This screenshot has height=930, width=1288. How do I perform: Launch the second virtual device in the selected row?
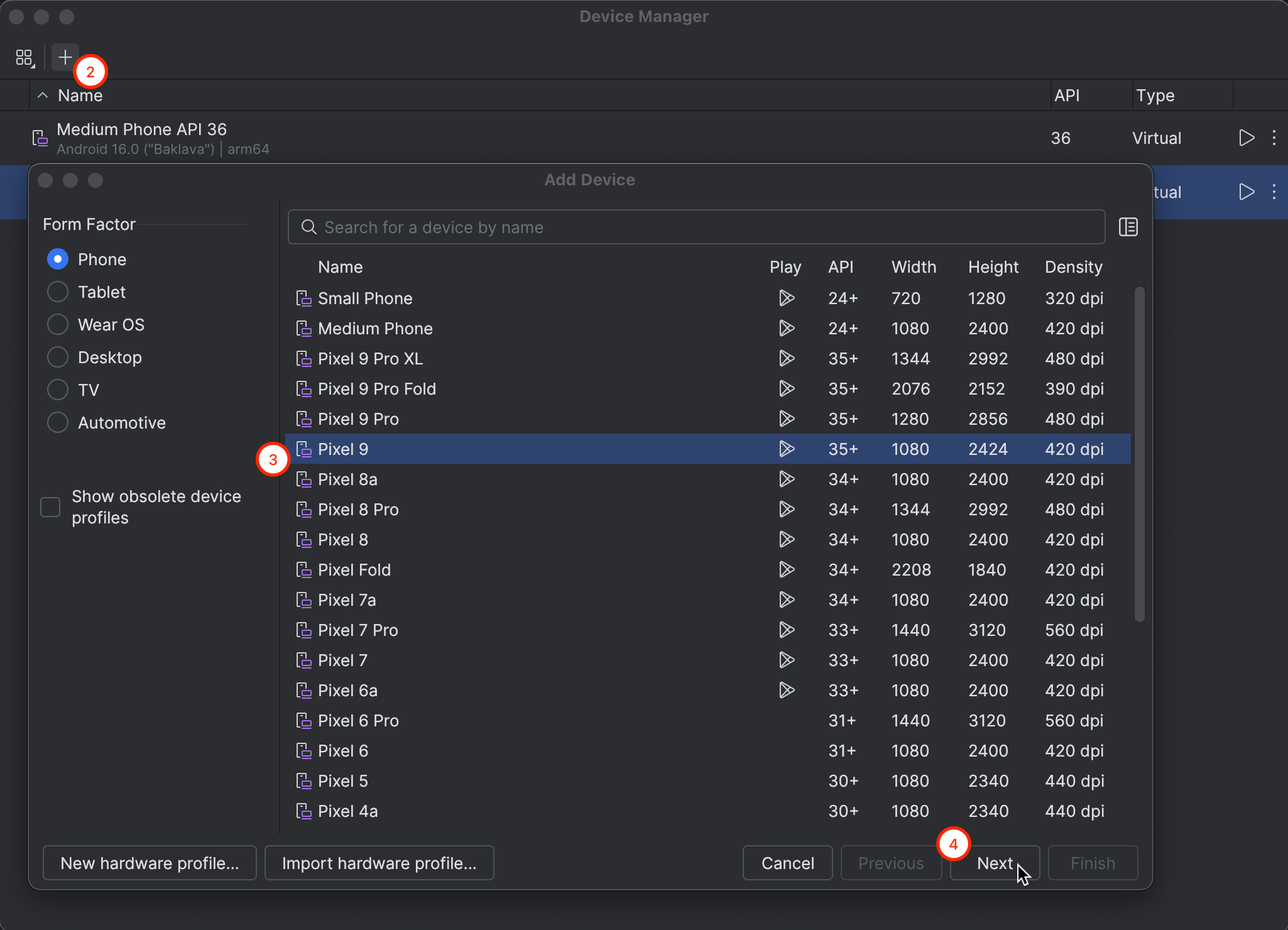[x=1247, y=192]
